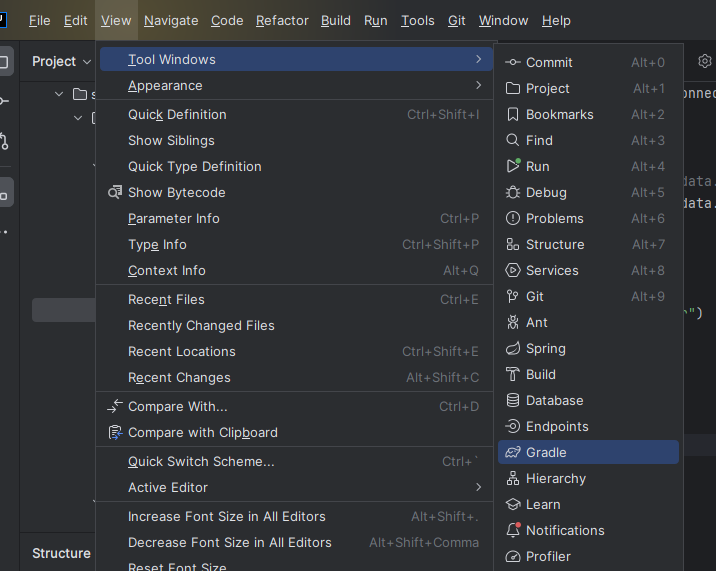Choose Context Info
The image size is (716, 571).
pos(296,270)
